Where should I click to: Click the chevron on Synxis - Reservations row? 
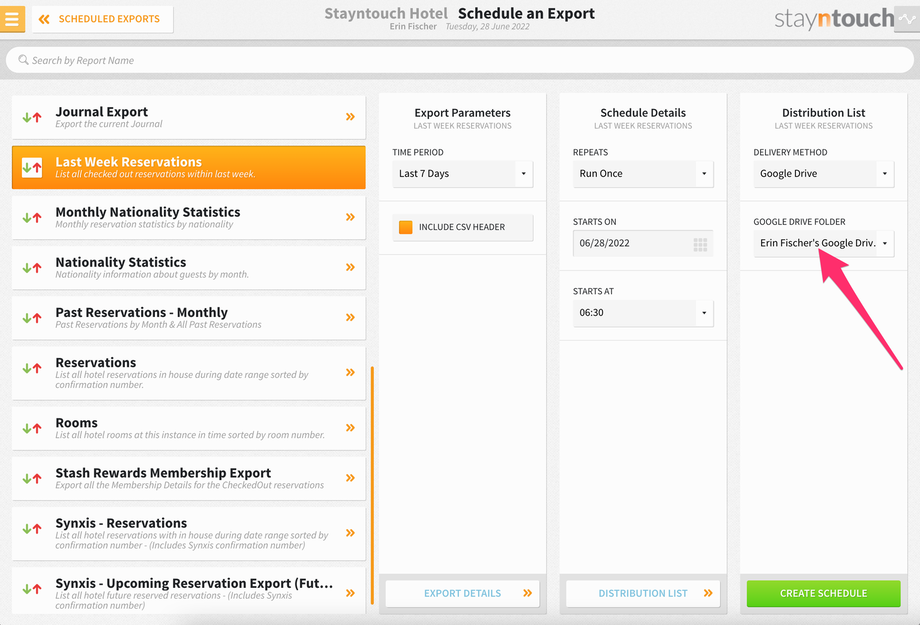click(x=350, y=533)
